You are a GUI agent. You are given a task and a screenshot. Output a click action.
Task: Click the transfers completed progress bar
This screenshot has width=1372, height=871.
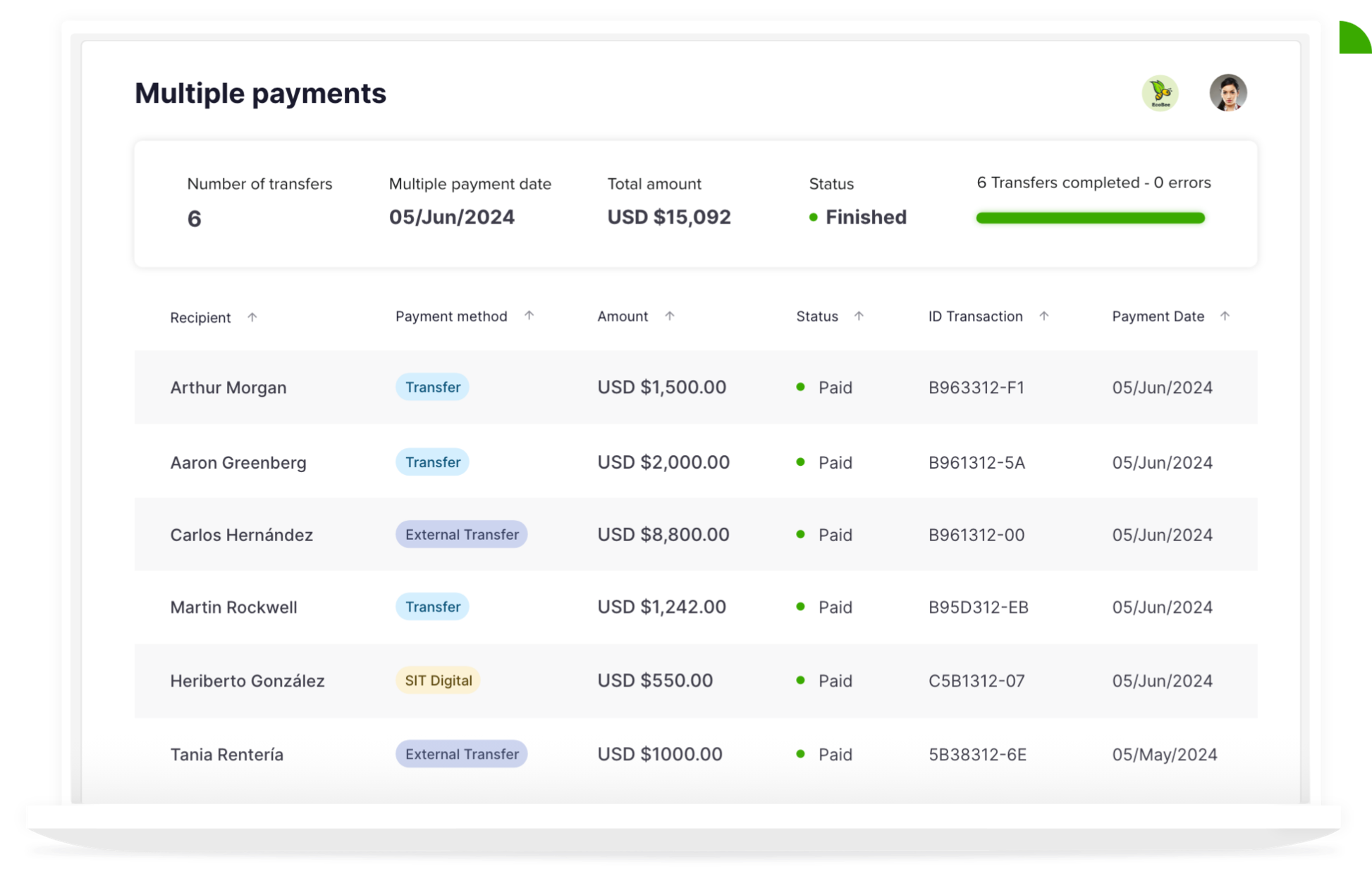tap(1090, 218)
